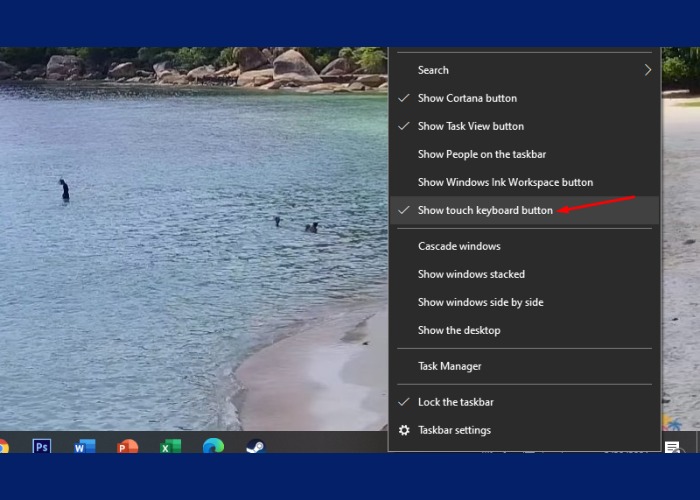Click the Action Center notification icon
700x500 pixels.
672,447
